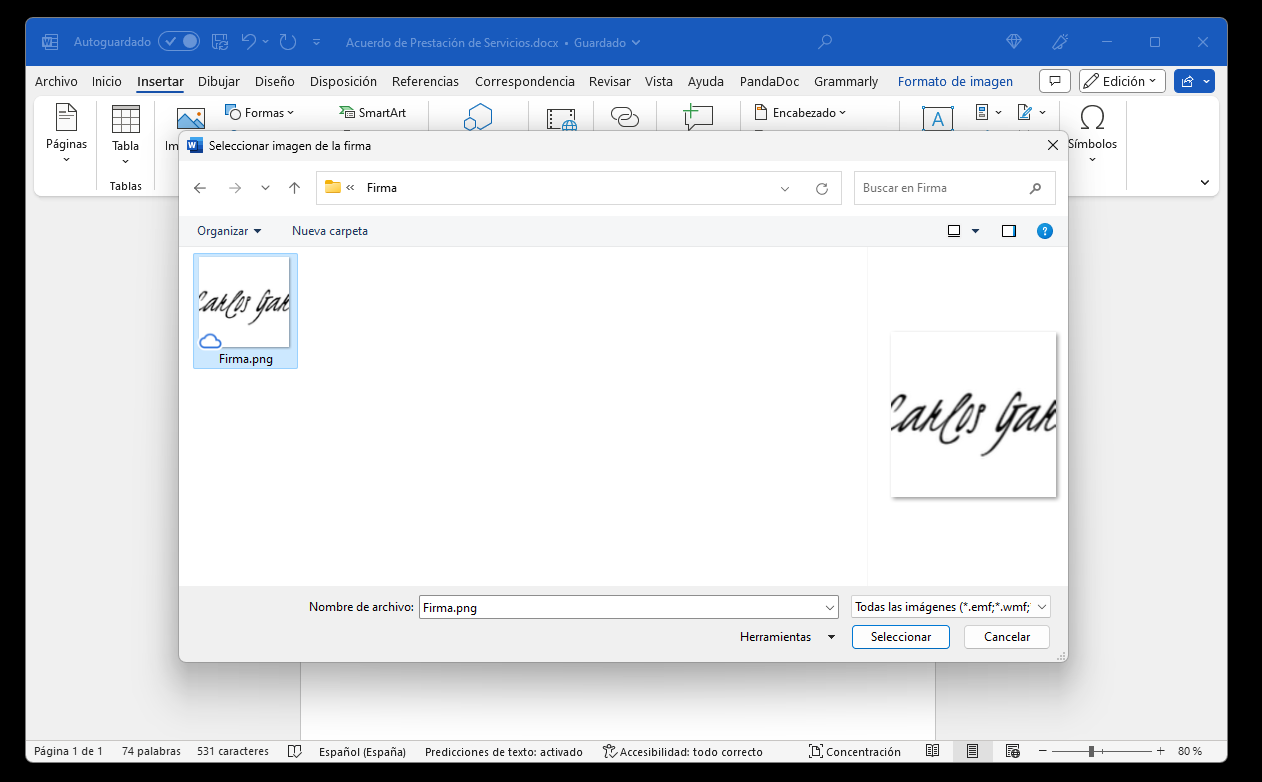Click the link chain icon
The image size is (1262, 782).
point(625,118)
